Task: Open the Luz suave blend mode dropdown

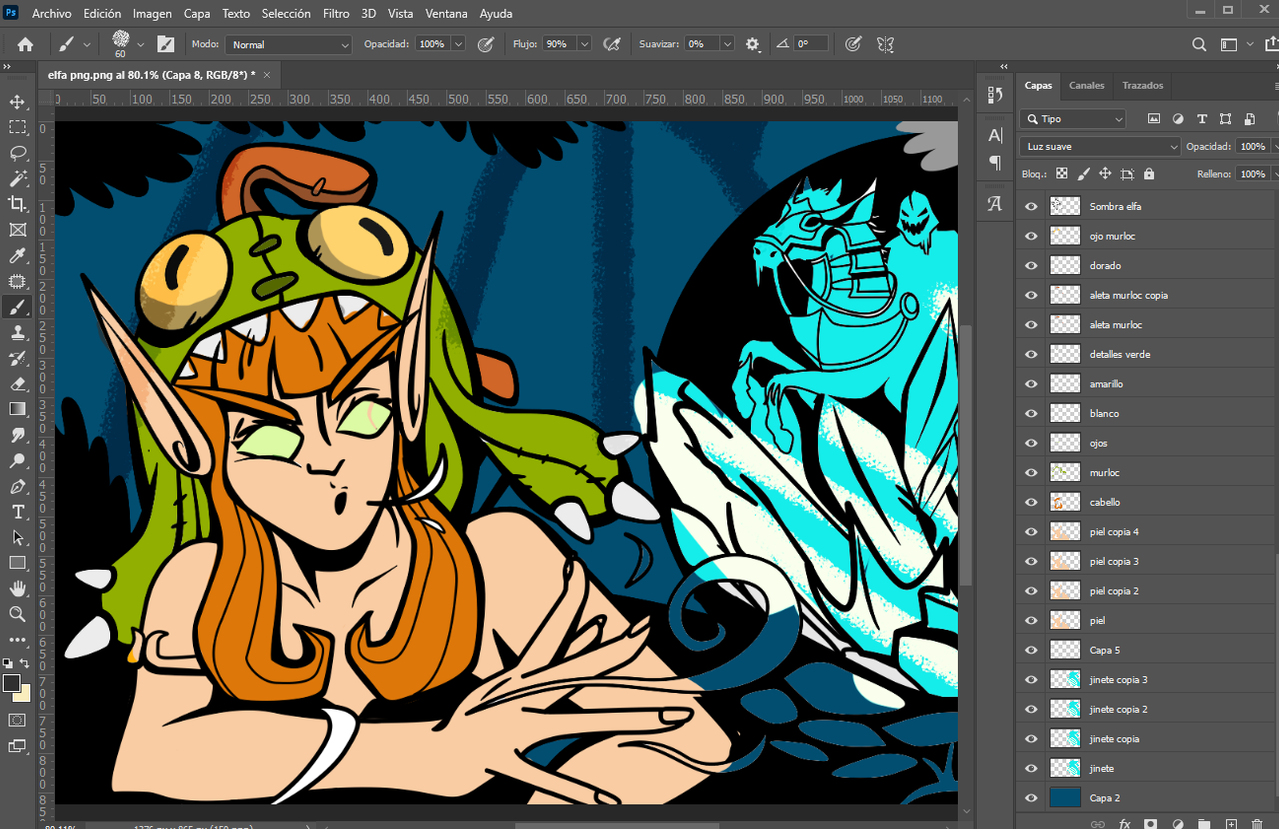Action: tap(1100, 146)
